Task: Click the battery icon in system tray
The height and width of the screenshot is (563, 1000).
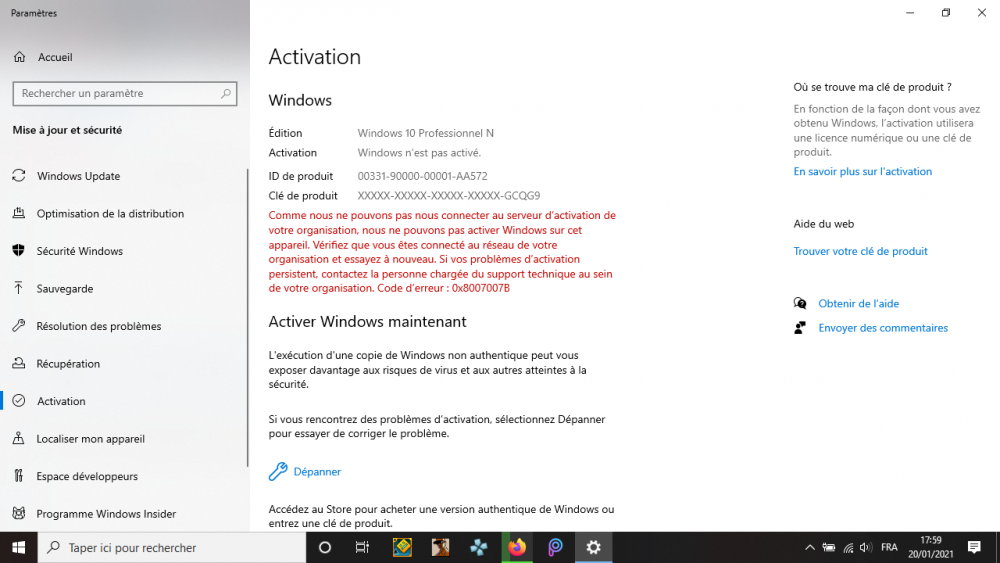Action: click(828, 548)
